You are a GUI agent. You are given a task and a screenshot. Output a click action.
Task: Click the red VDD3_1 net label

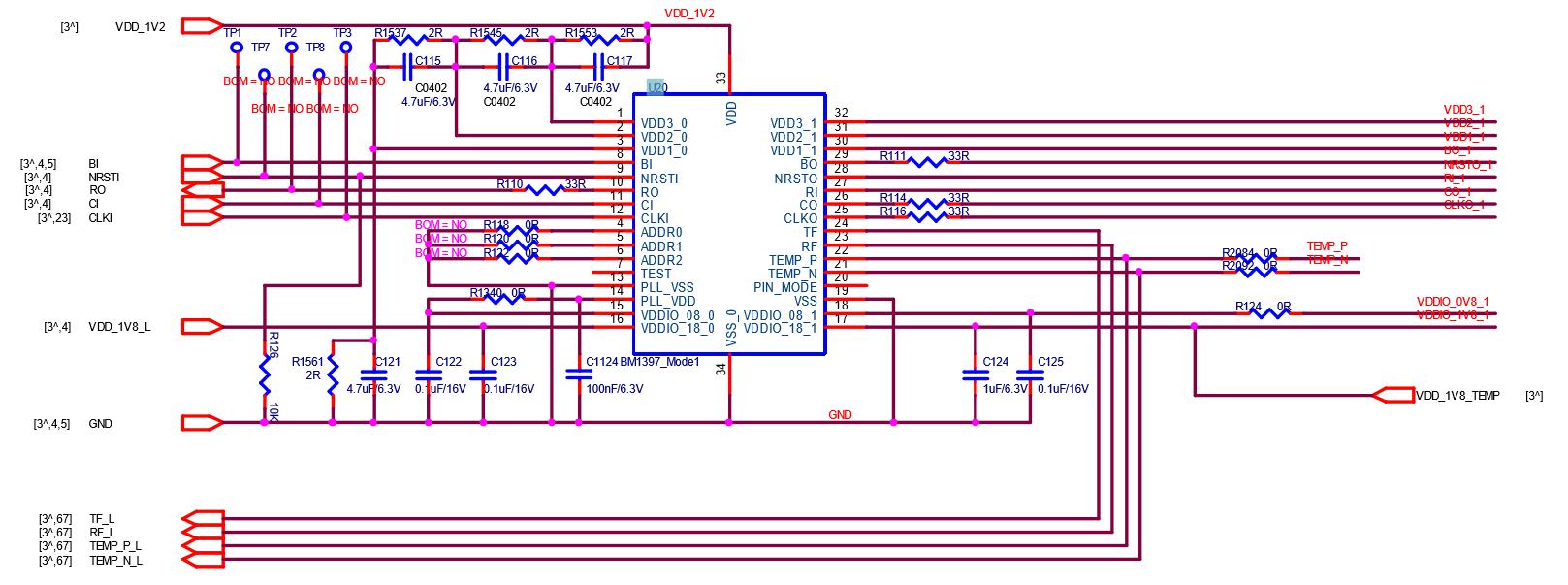[x=1463, y=110]
